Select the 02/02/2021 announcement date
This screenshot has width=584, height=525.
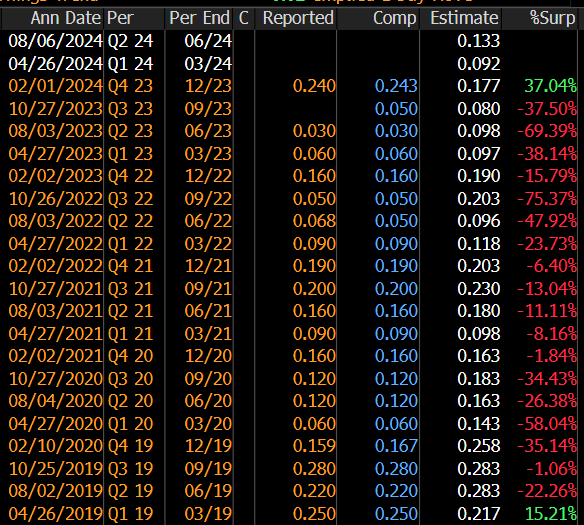click(55, 356)
